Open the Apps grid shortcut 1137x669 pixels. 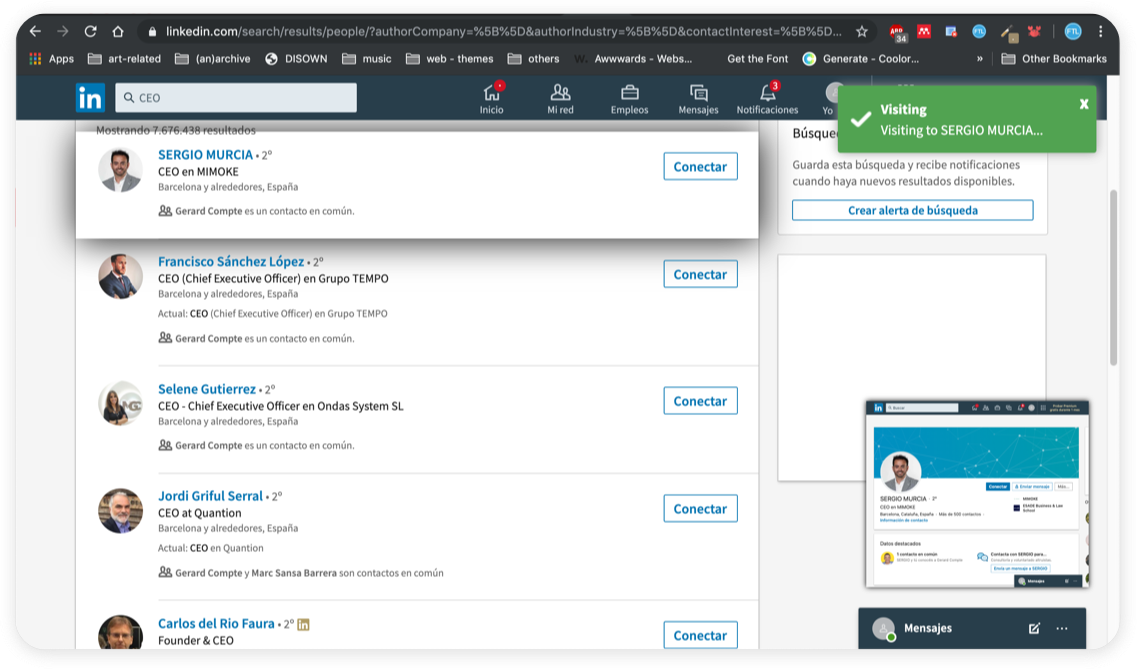pos(36,59)
